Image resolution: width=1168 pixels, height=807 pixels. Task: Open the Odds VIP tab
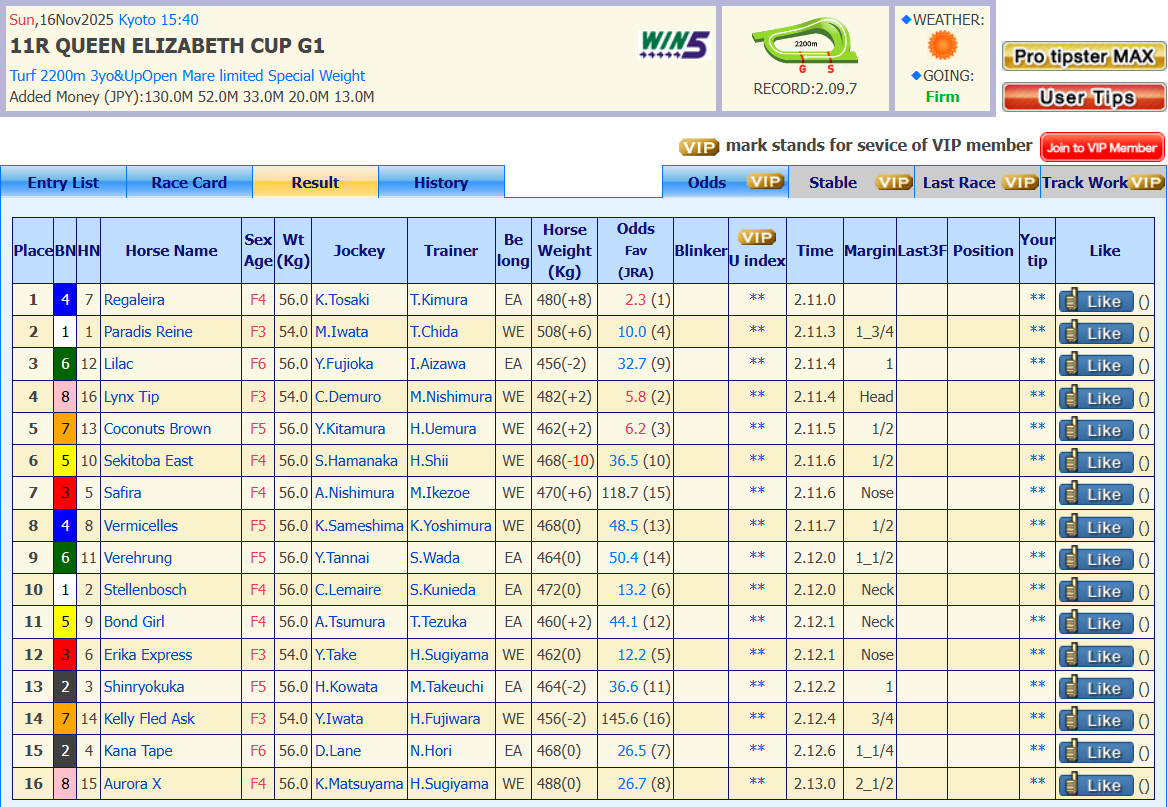(x=725, y=183)
